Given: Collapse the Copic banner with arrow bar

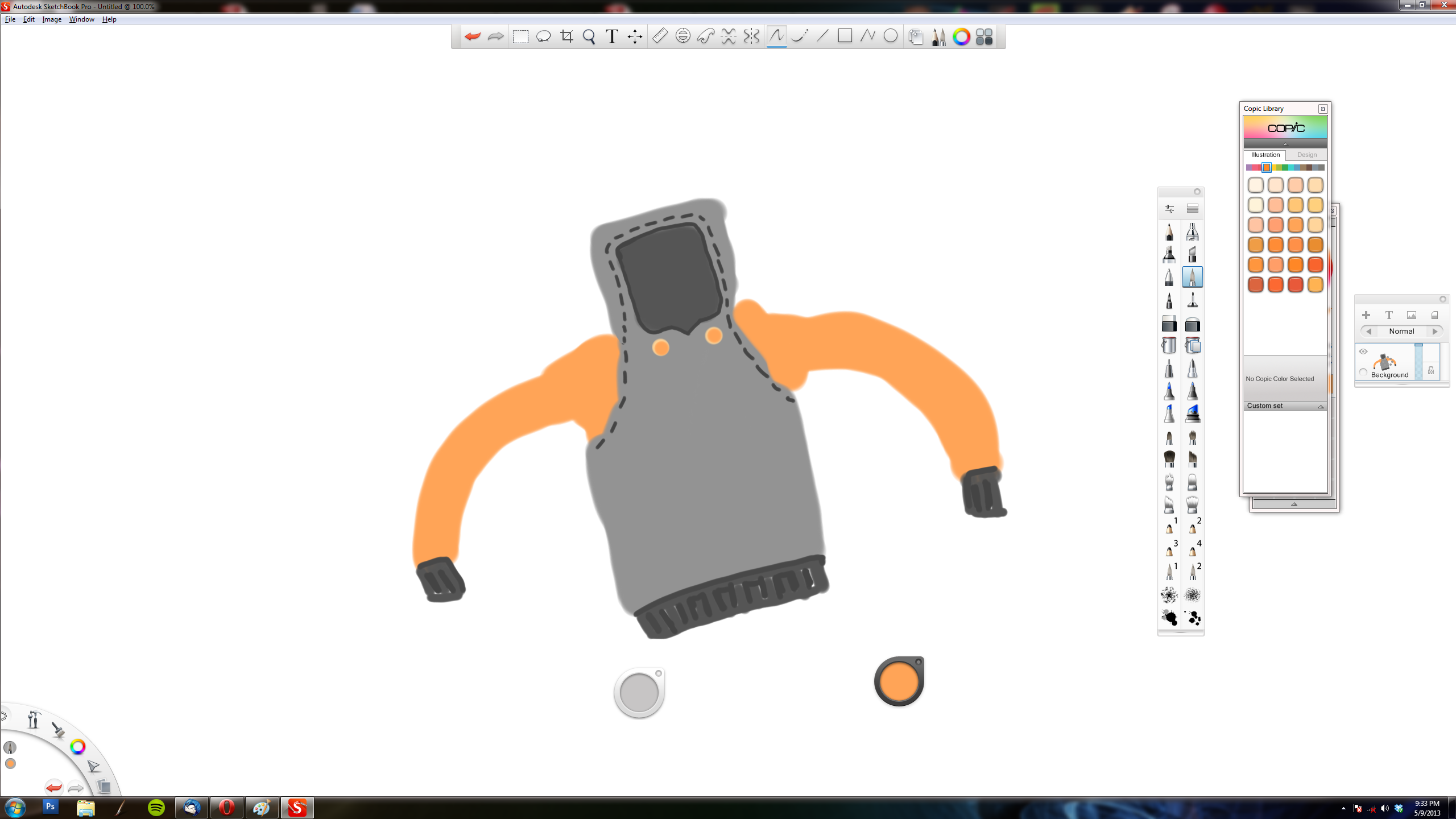Looking at the screenshot, I should [1285, 144].
